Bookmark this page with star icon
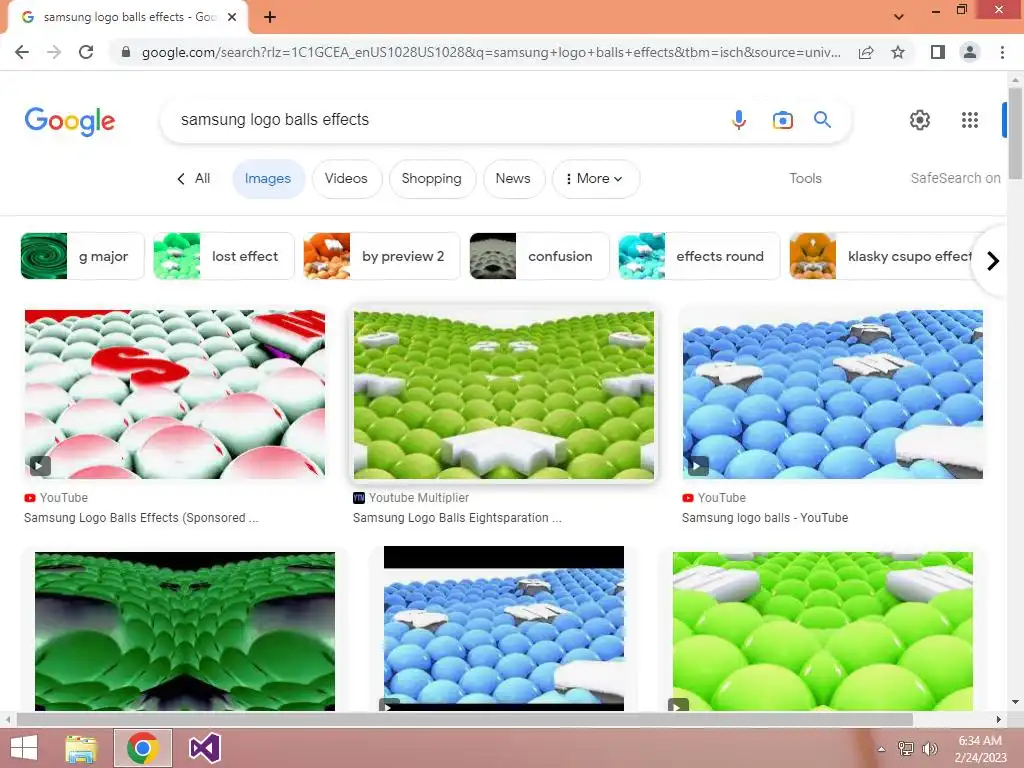 click(x=898, y=52)
